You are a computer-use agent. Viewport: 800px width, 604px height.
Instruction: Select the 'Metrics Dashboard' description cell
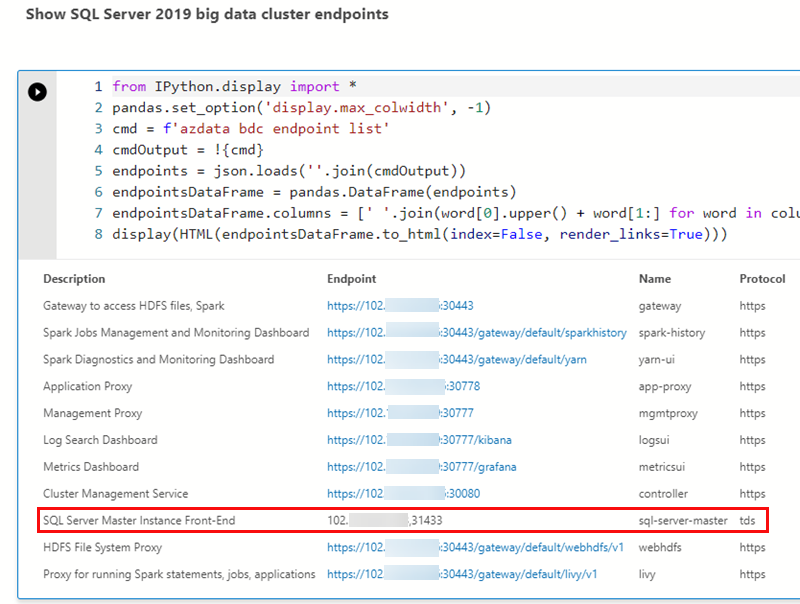point(91,467)
